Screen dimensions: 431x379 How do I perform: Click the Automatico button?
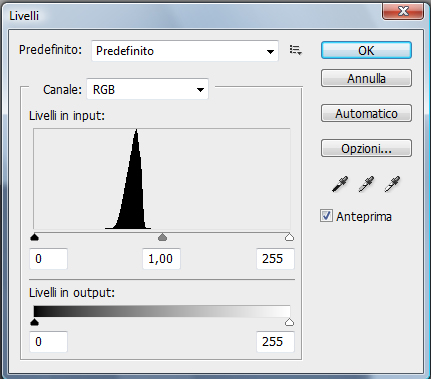366,113
